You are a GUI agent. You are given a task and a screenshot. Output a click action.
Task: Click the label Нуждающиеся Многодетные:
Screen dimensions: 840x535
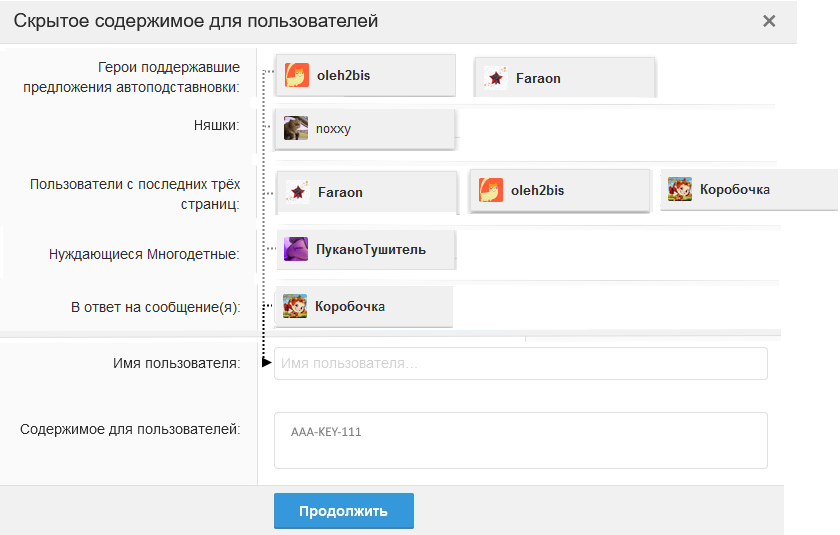(x=144, y=254)
